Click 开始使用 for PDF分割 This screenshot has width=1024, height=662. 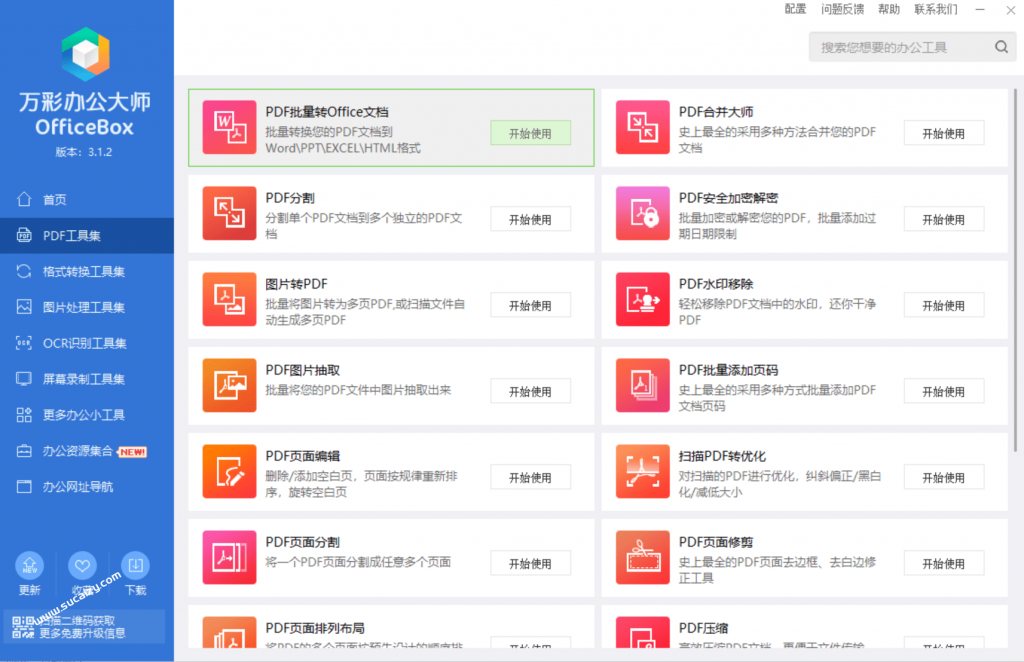click(530, 219)
